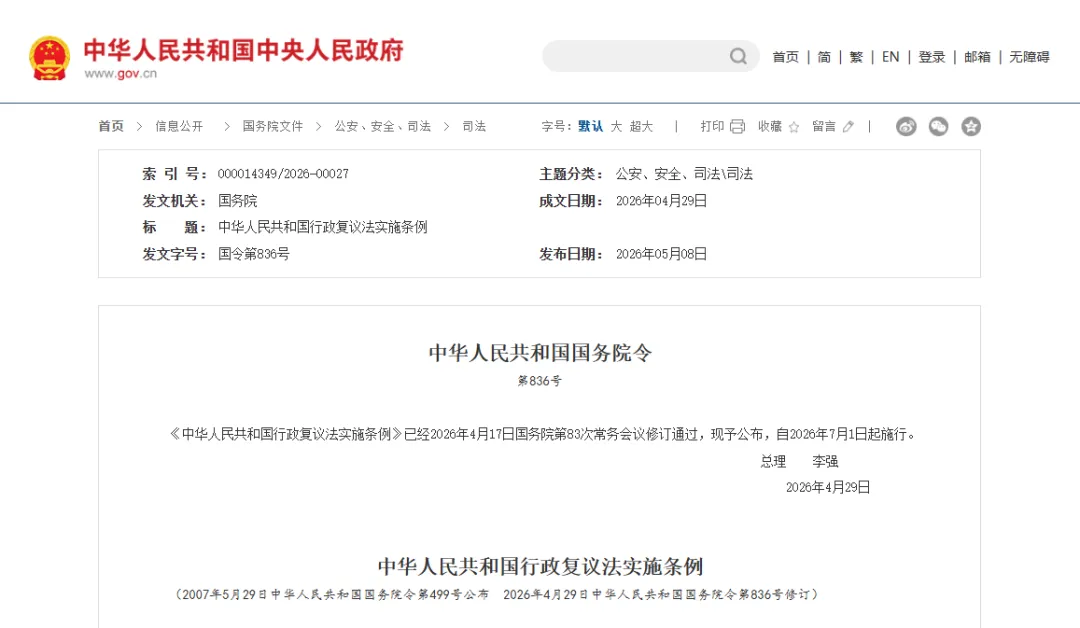The image size is (1080, 628).
Task: Switch to traditional Chinese 繁
Action: [x=856, y=57]
